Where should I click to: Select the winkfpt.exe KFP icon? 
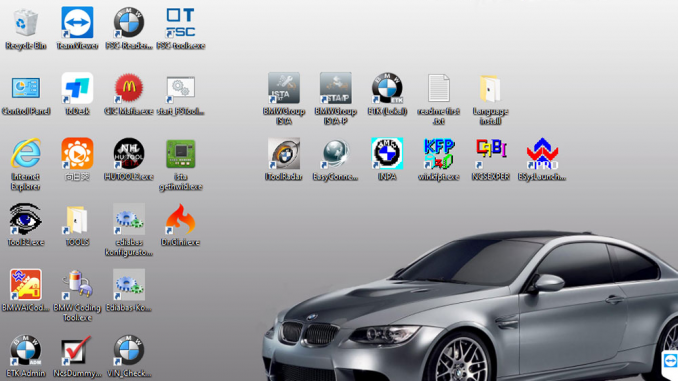coord(439,154)
